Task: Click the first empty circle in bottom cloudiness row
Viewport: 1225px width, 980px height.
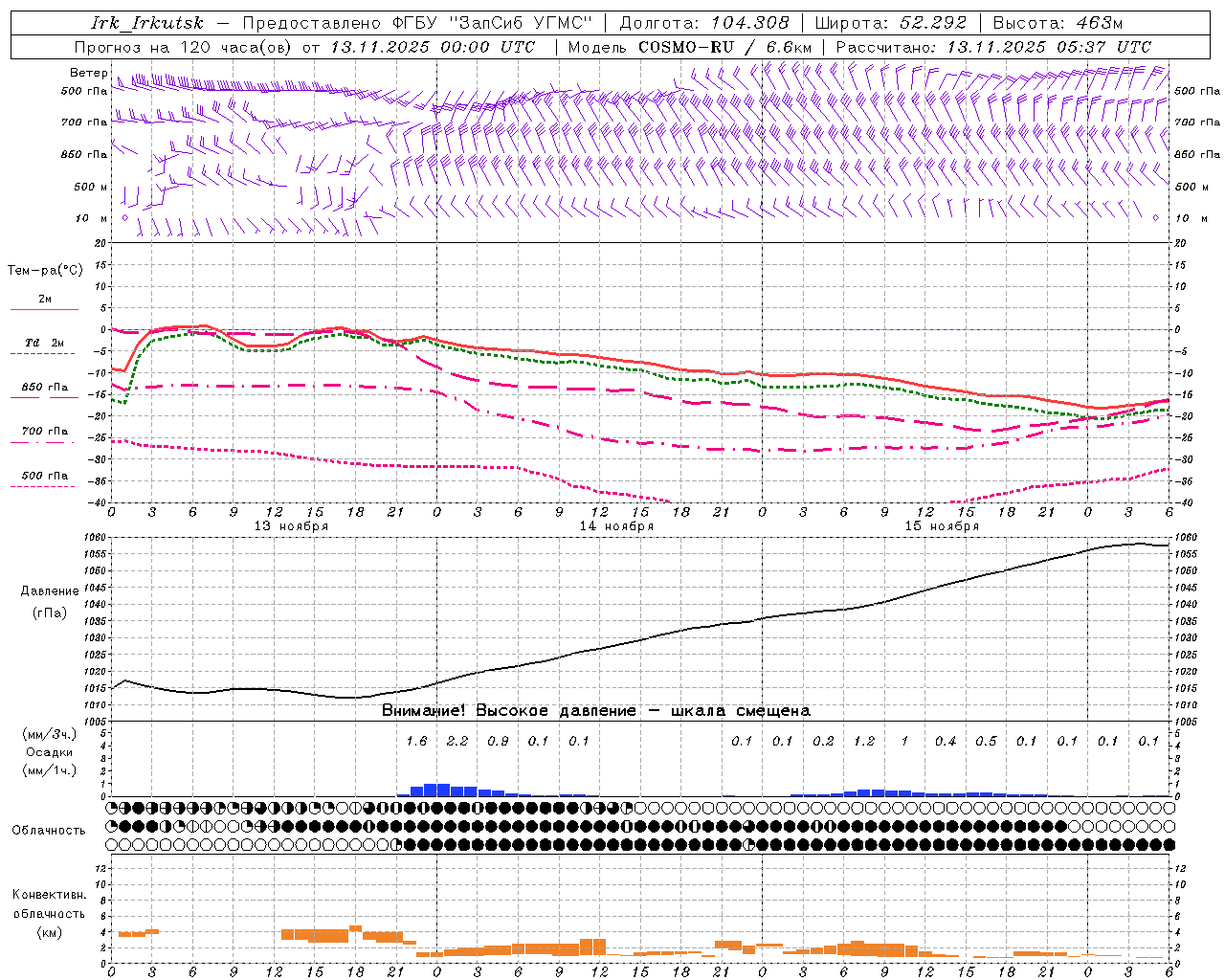Action: 111,844
